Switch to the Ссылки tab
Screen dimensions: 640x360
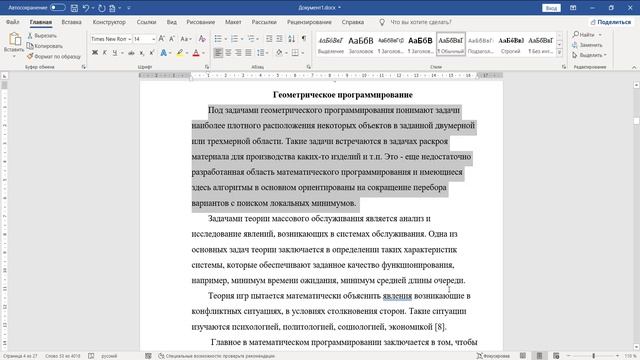point(146,22)
